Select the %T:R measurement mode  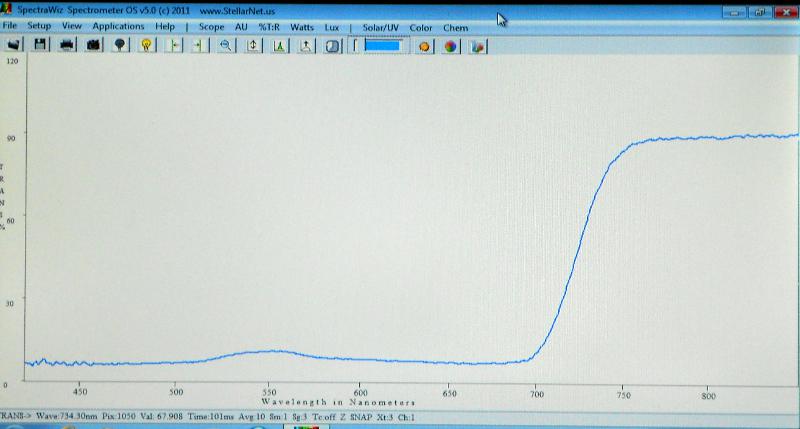[x=269, y=26]
